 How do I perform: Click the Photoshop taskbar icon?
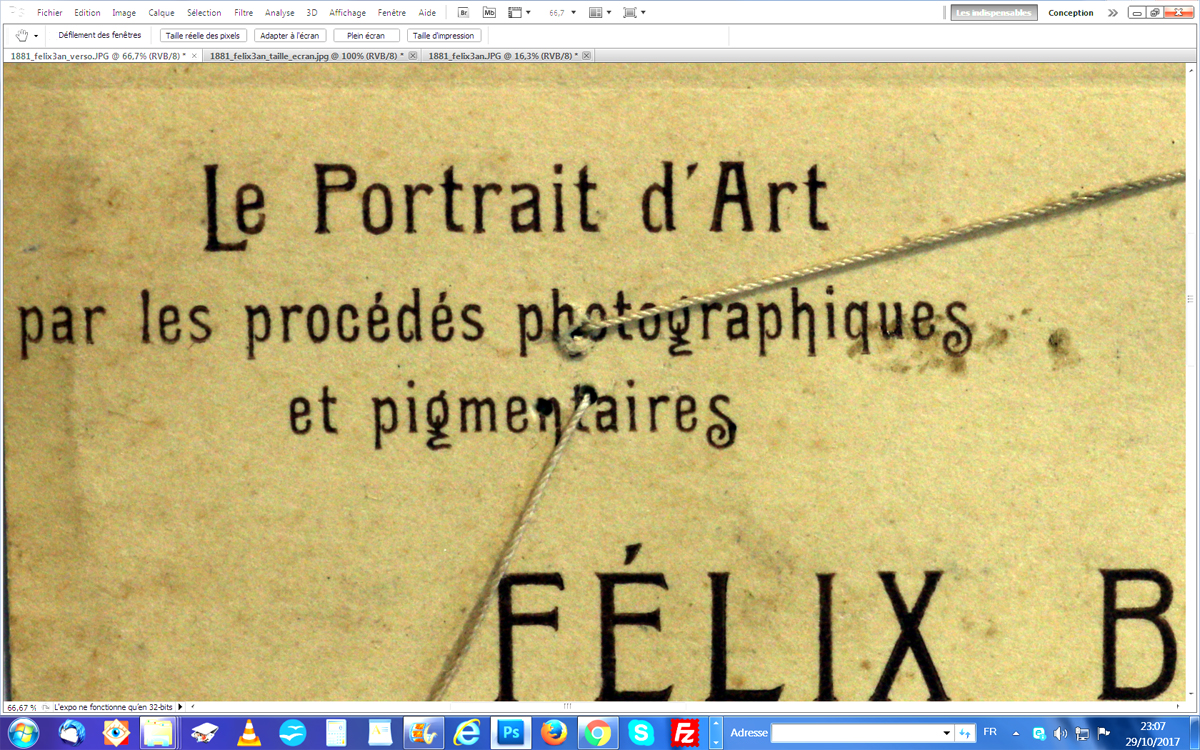tap(510, 734)
